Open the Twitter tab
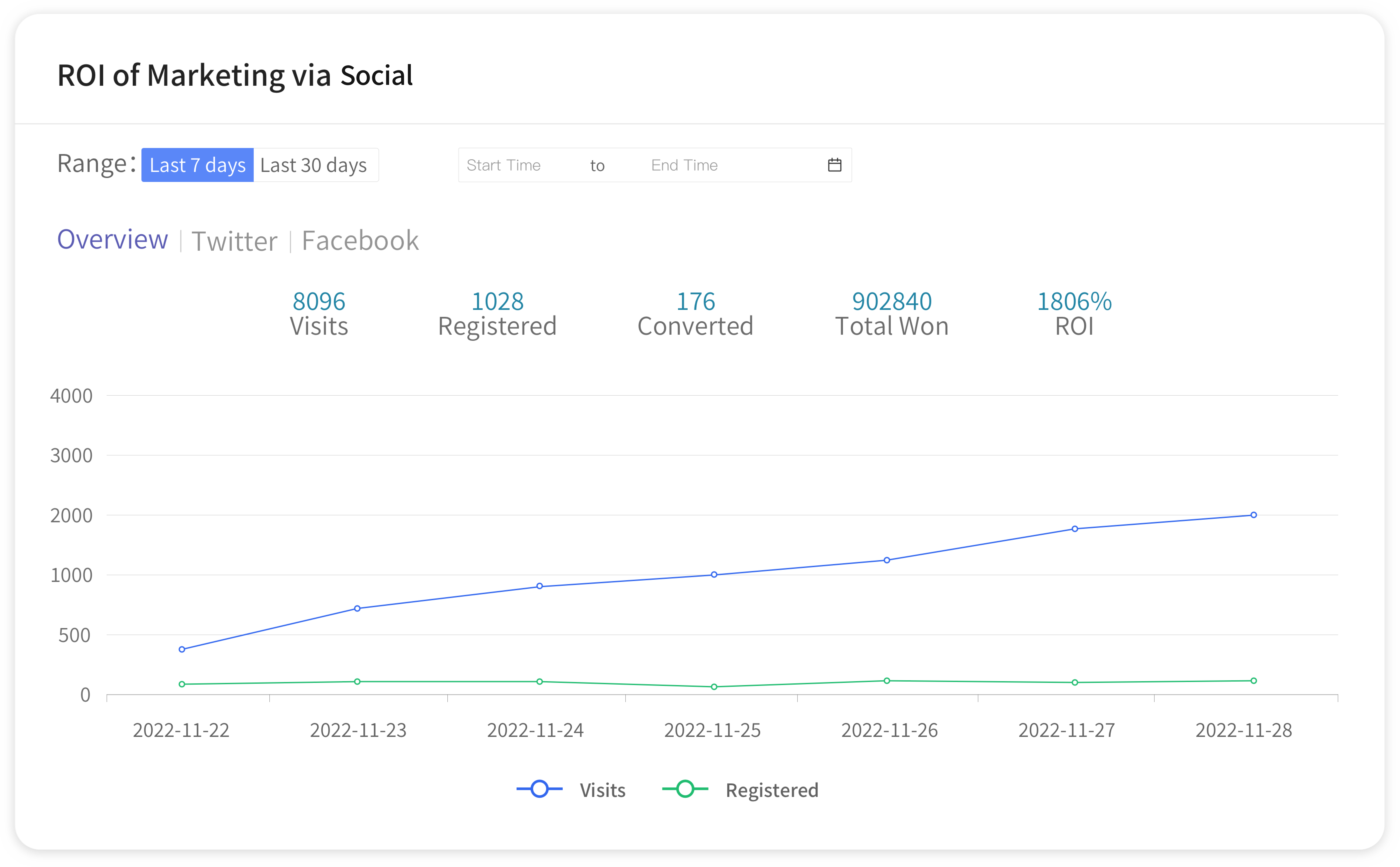This screenshot has height=867, width=1400. click(235, 241)
